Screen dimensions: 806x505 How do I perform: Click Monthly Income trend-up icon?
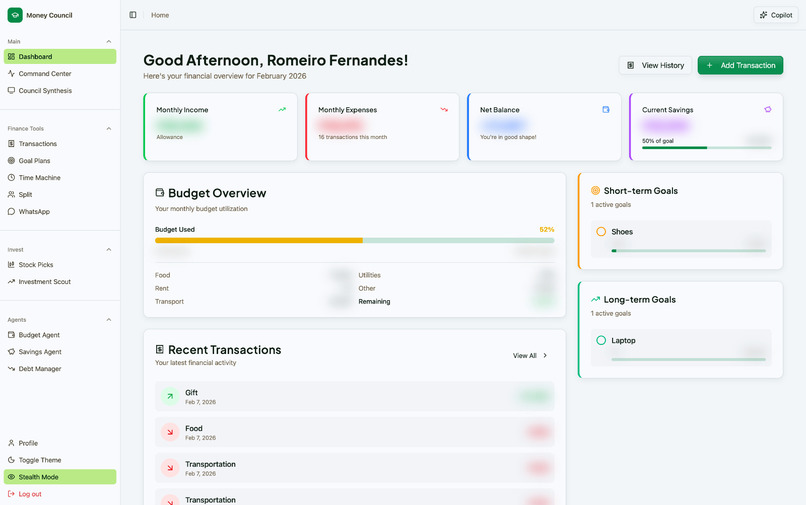coord(282,110)
